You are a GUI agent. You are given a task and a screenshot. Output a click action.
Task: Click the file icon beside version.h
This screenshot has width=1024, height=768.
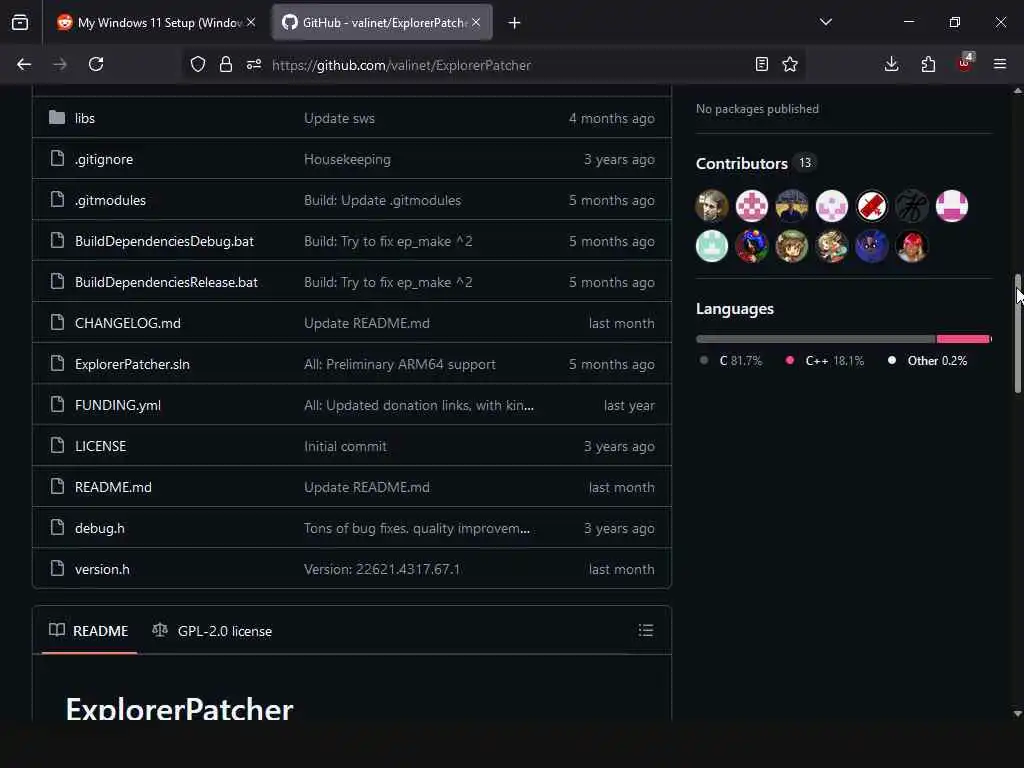pos(57,568)
